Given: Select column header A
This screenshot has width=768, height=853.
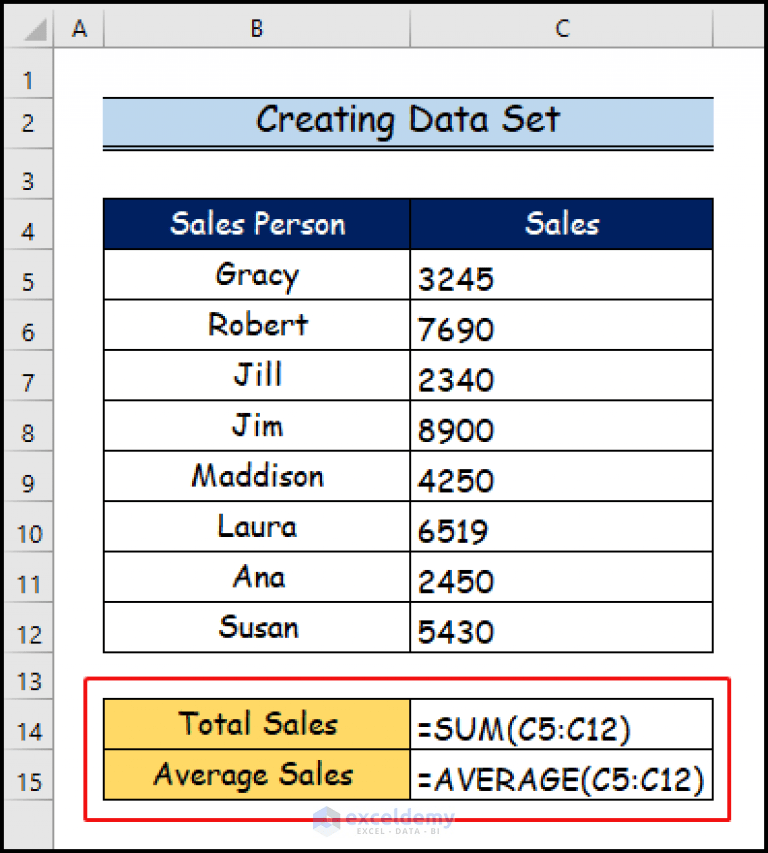Looking at the screenshot, I should click(79, 28).
